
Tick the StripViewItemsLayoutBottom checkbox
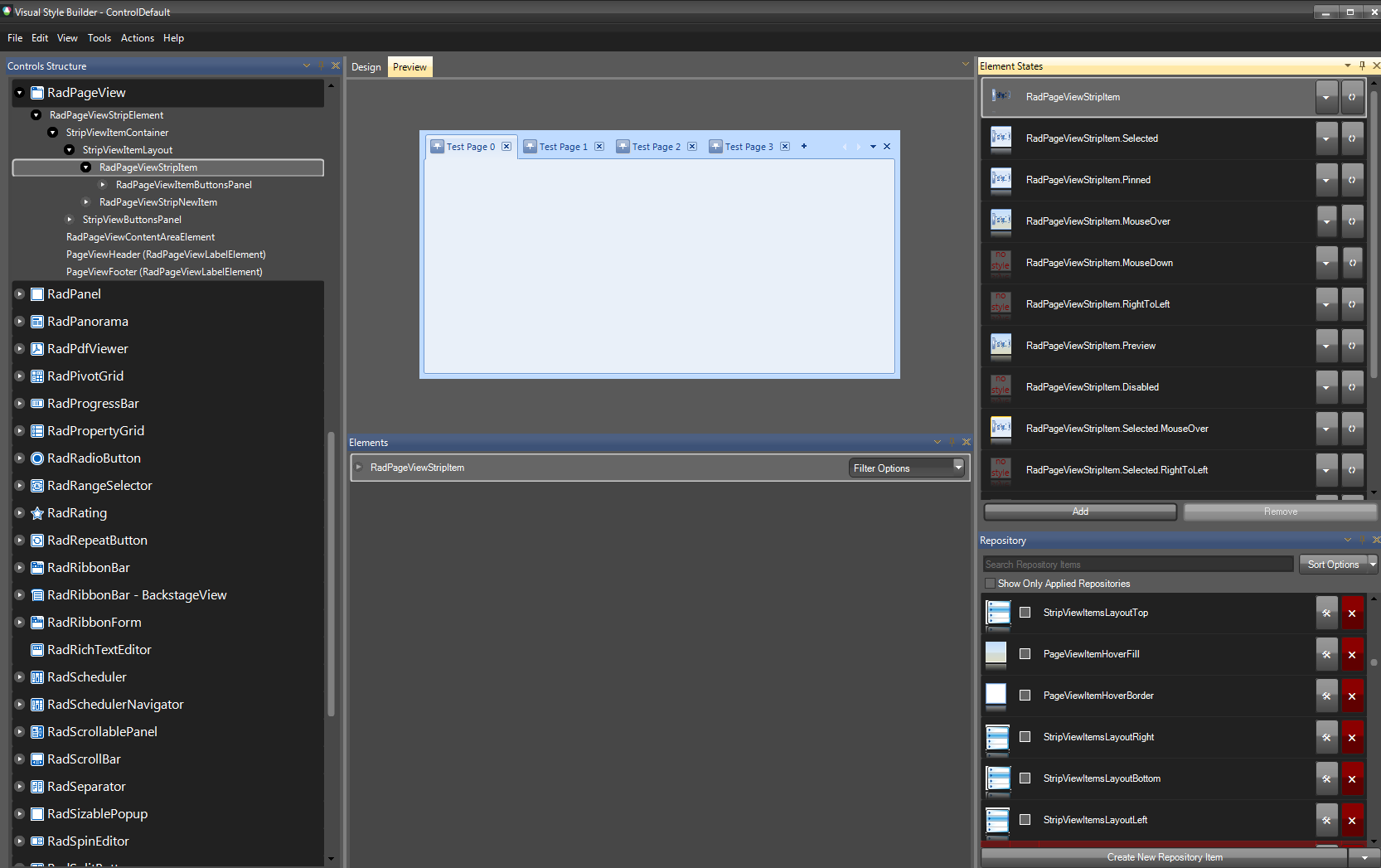click(1025, 778)
